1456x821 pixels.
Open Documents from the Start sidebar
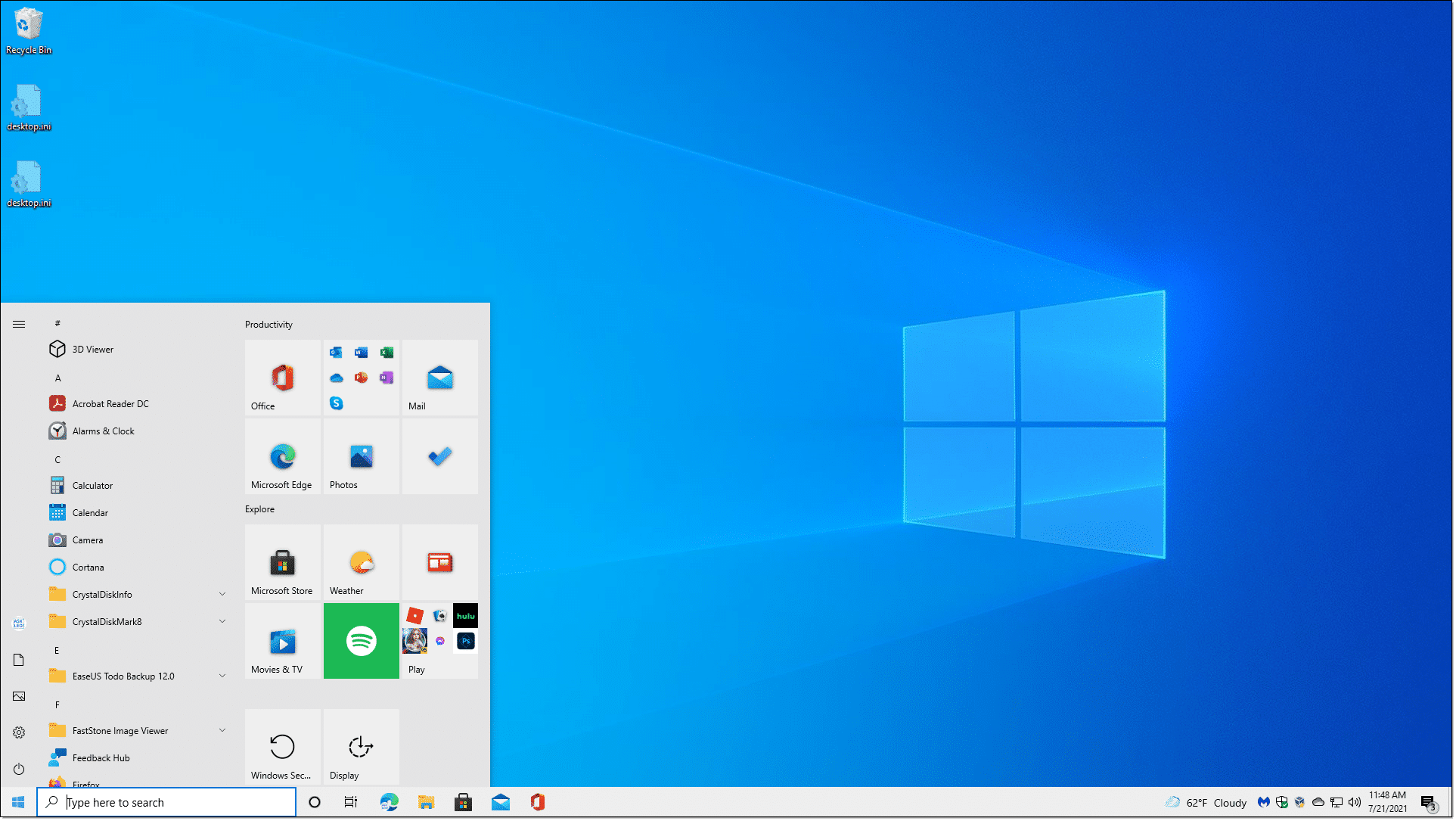[x=19, y=660]
